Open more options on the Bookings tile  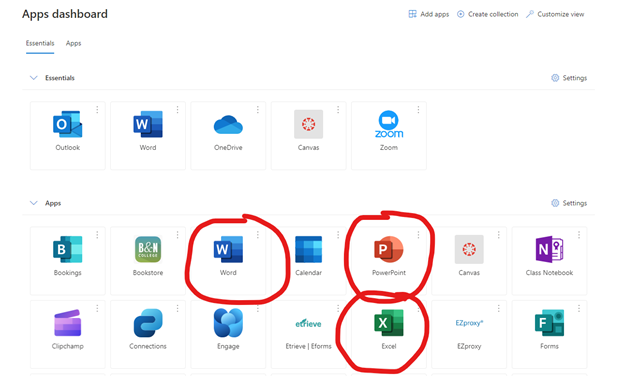[97, 235]
